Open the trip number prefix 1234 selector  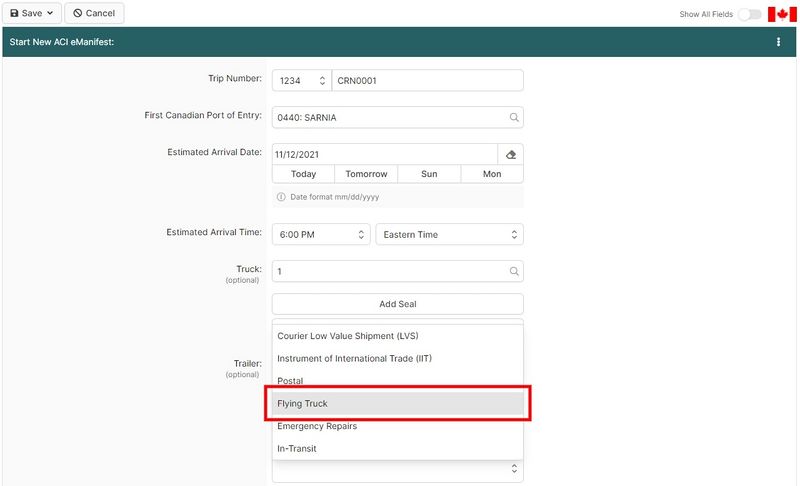(301, 80)
